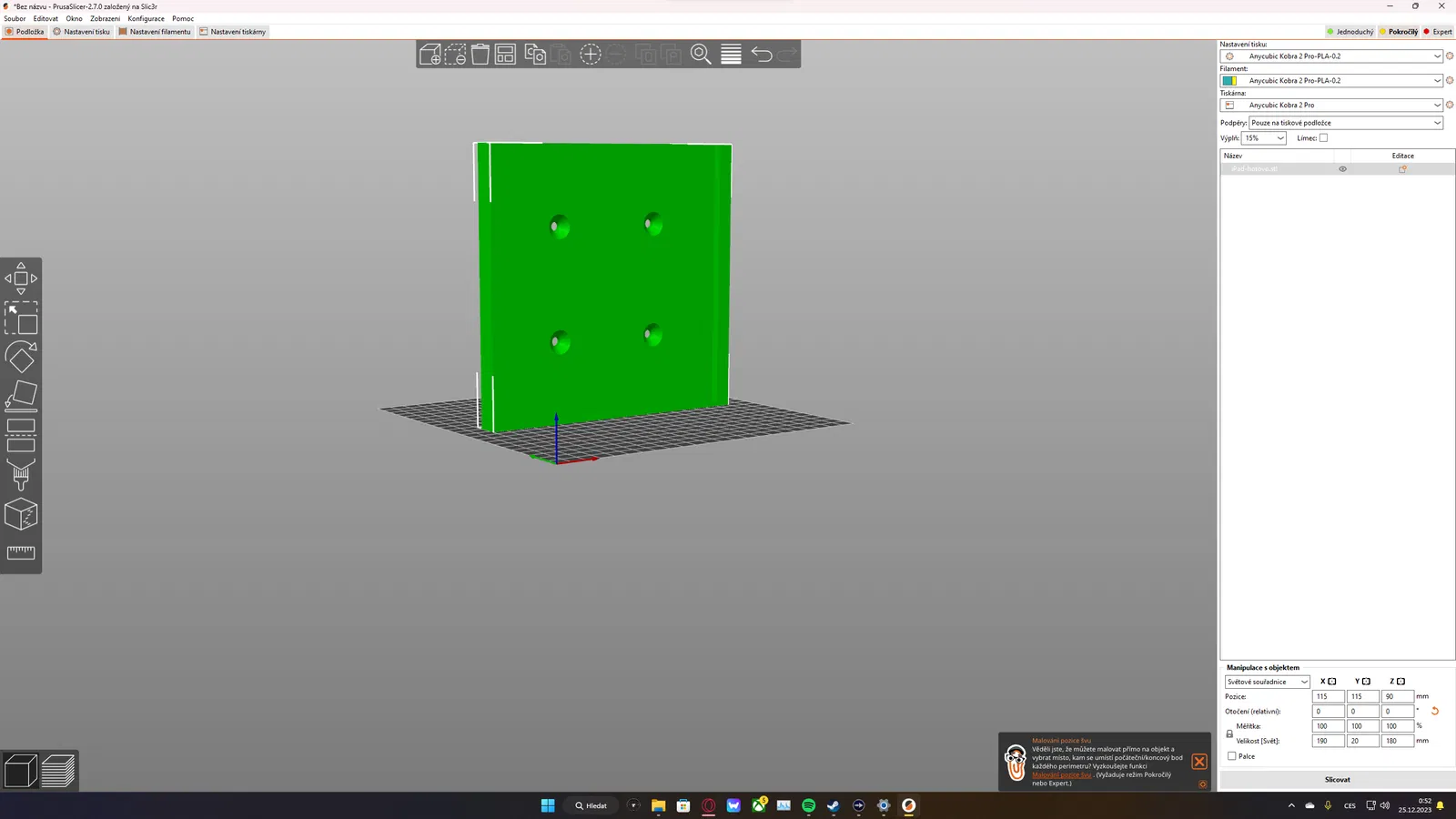Select the Measure ruler tool
1456x819 pixels.
[21, 552]
